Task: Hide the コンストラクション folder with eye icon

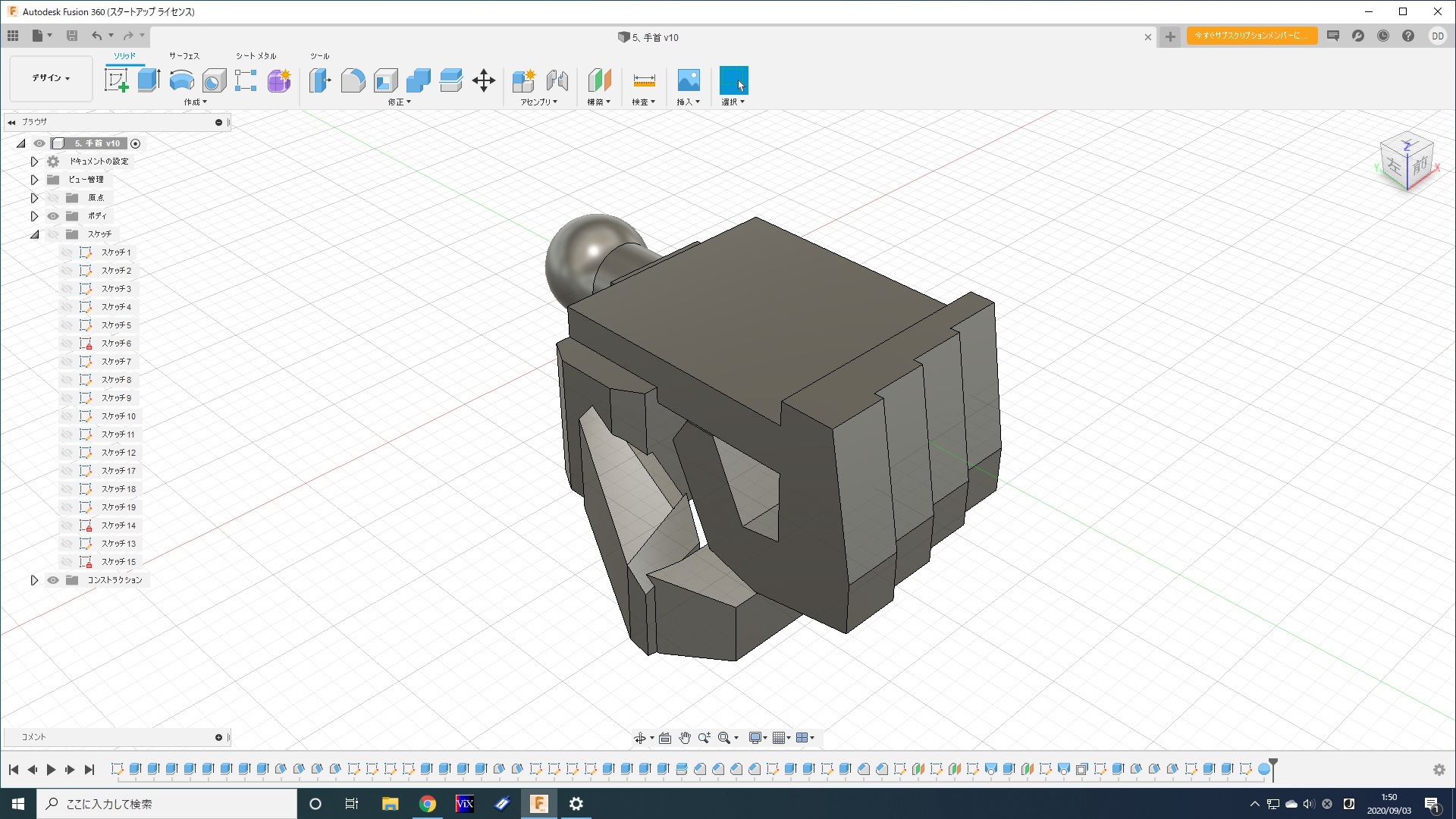Action: click(53, 580)
